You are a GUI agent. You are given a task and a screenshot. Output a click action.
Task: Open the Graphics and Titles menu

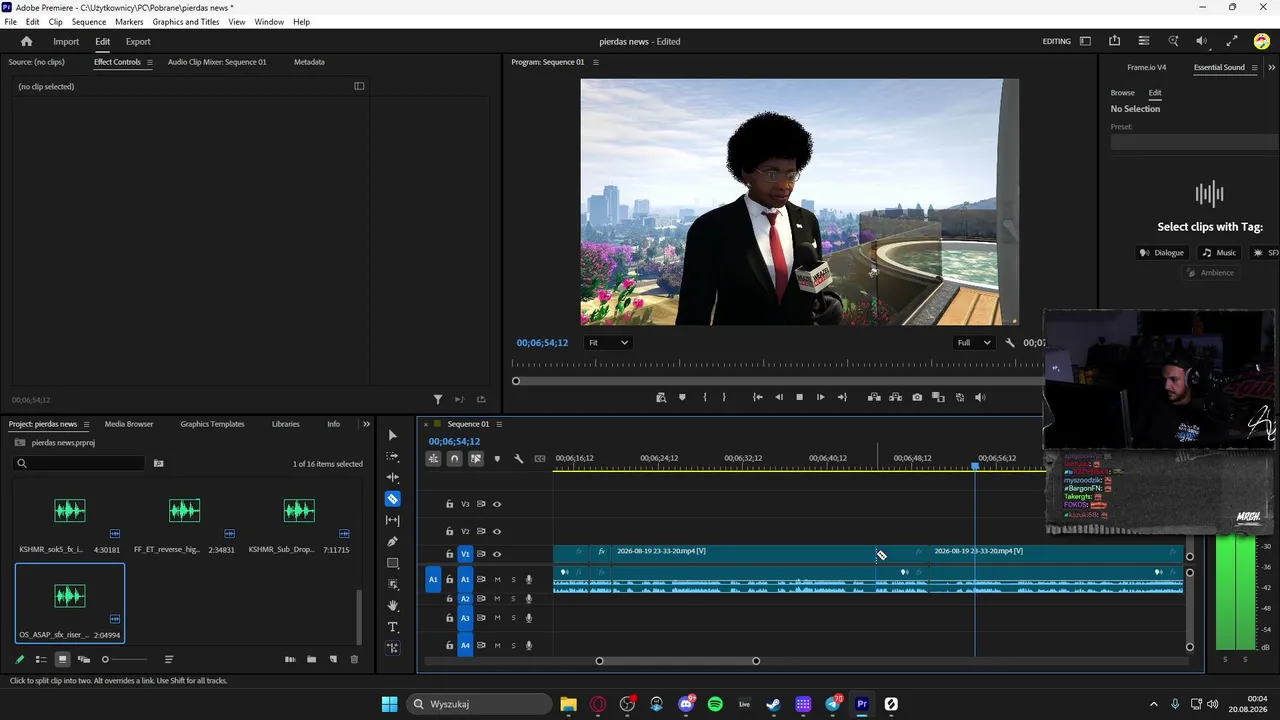point(186,22)
